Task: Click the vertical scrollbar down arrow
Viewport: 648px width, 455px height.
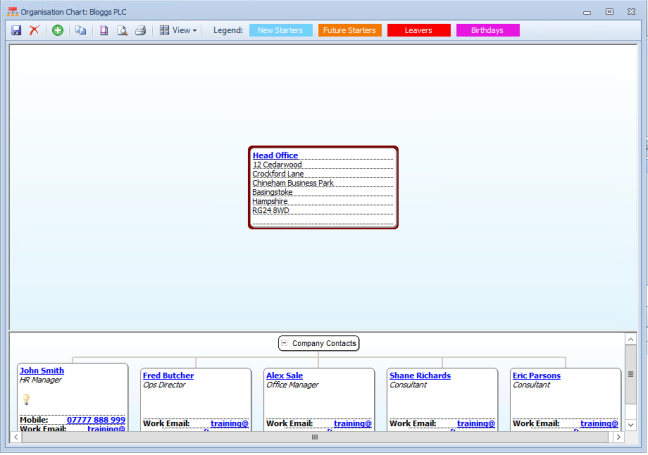Action: 630,425
